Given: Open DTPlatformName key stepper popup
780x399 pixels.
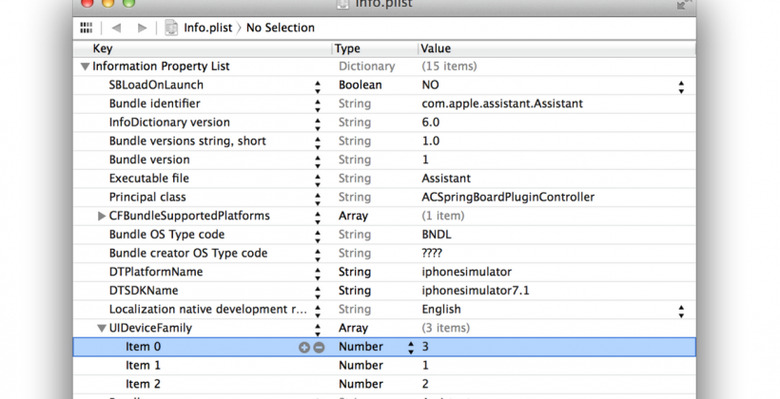Looking at the screenshot, I should point(317,274).
